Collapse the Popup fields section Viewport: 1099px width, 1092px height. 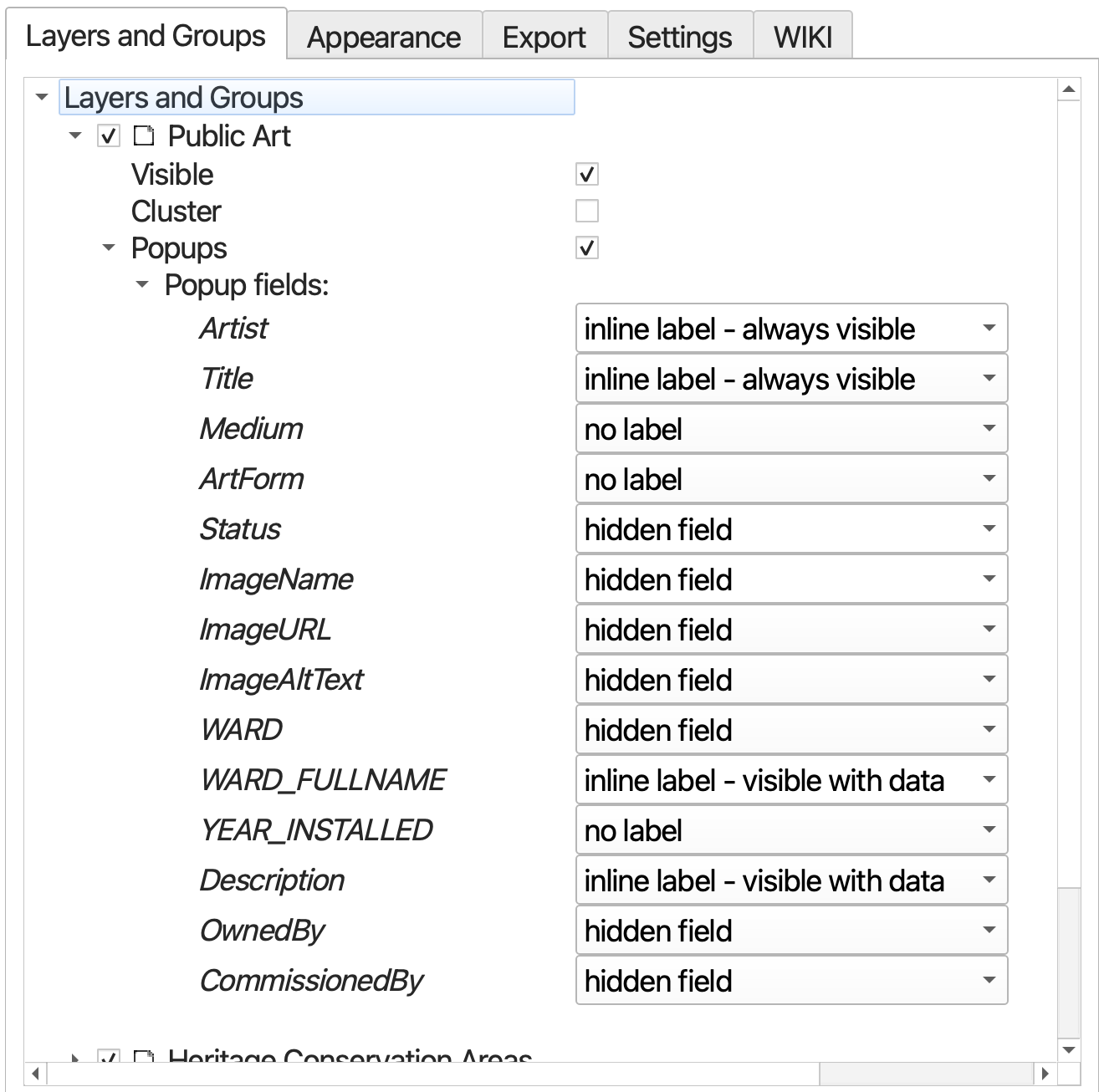click(142, 285)
